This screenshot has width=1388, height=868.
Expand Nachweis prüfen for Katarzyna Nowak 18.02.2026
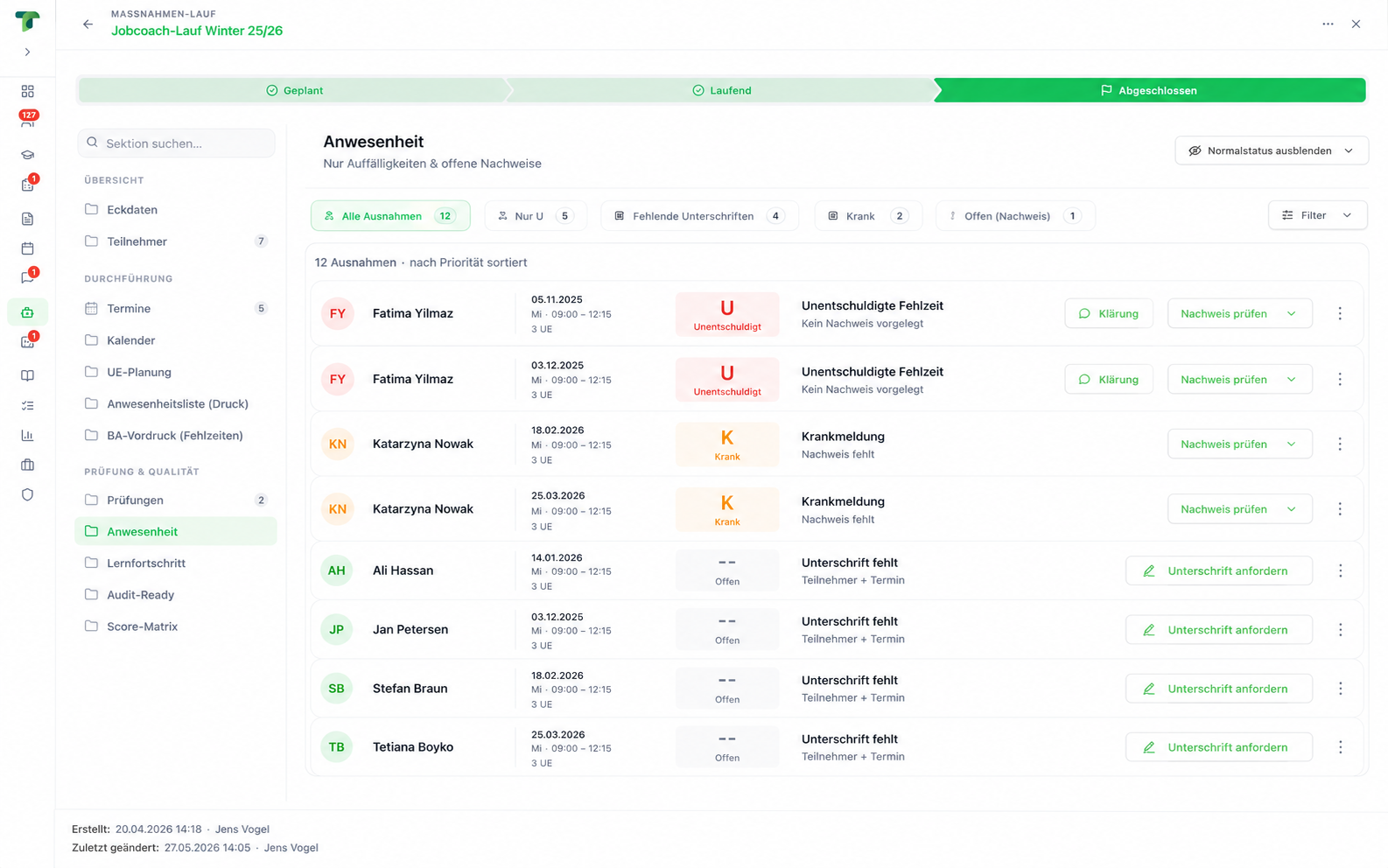(x=1239, y=444)
